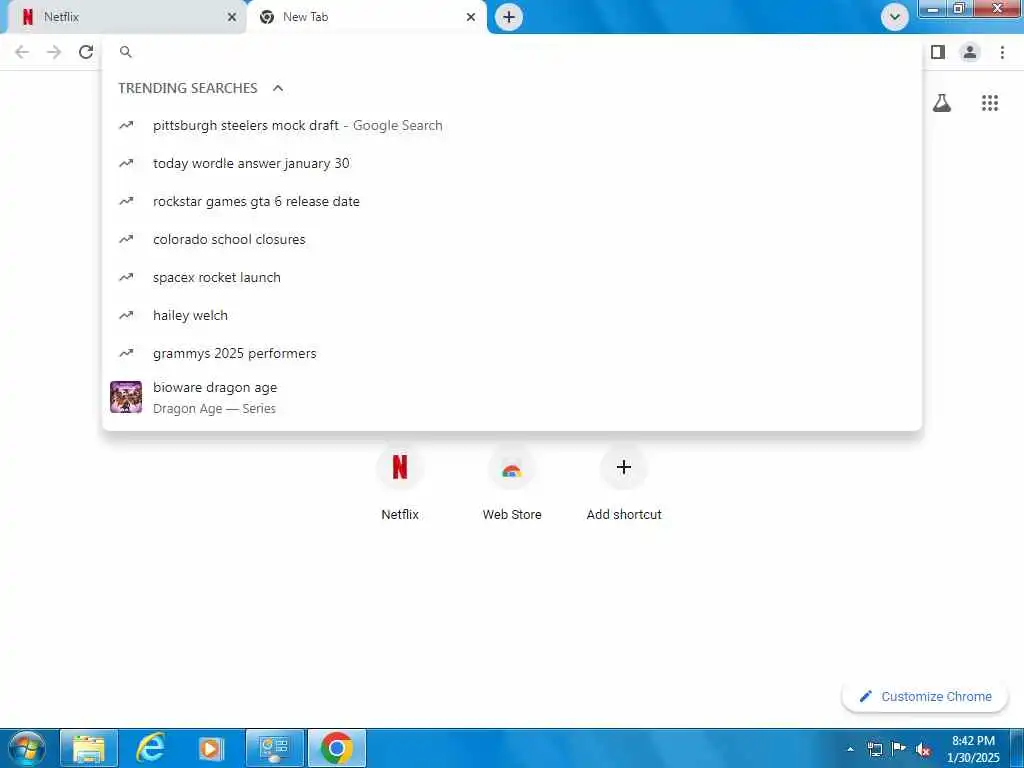
Task: Click the back navigation arrow
Action: pos(22,52)
